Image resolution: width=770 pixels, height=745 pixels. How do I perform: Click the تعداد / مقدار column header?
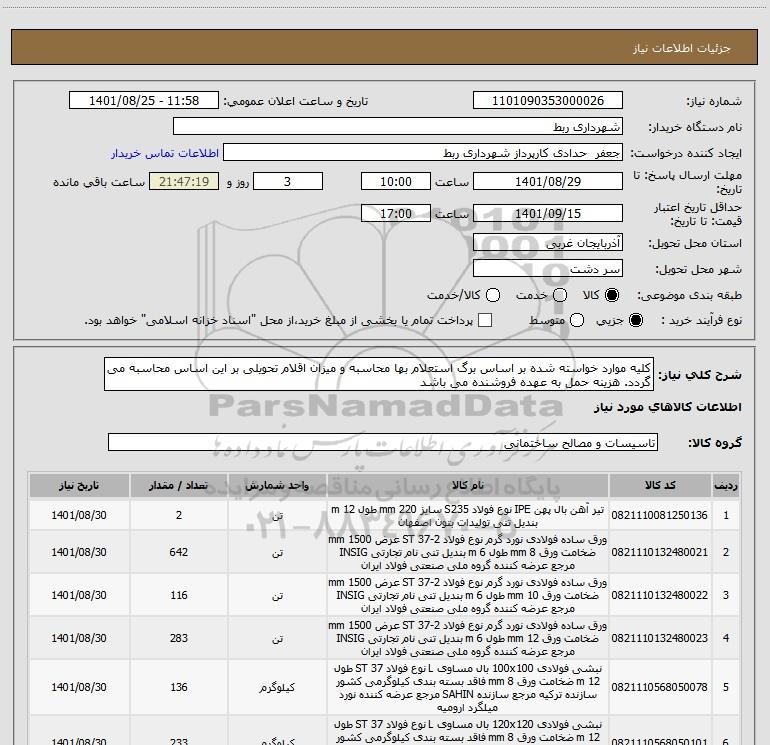tap(179, 486)
